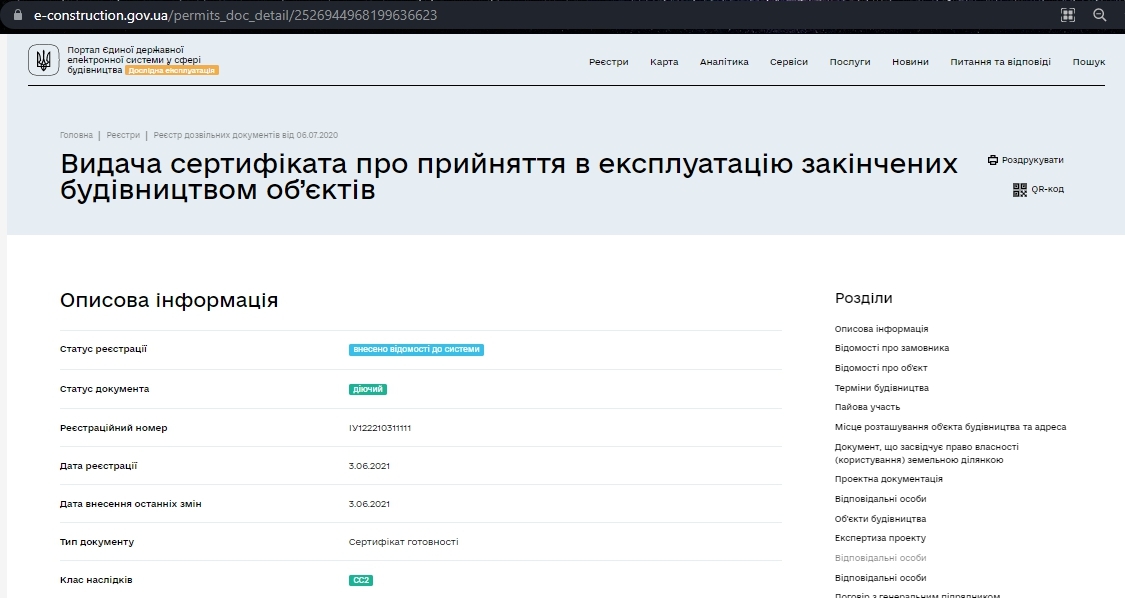Jump to Документ, що засвідчує право власності
This screenshot has width=1125, height=598.
coord(926,453)
